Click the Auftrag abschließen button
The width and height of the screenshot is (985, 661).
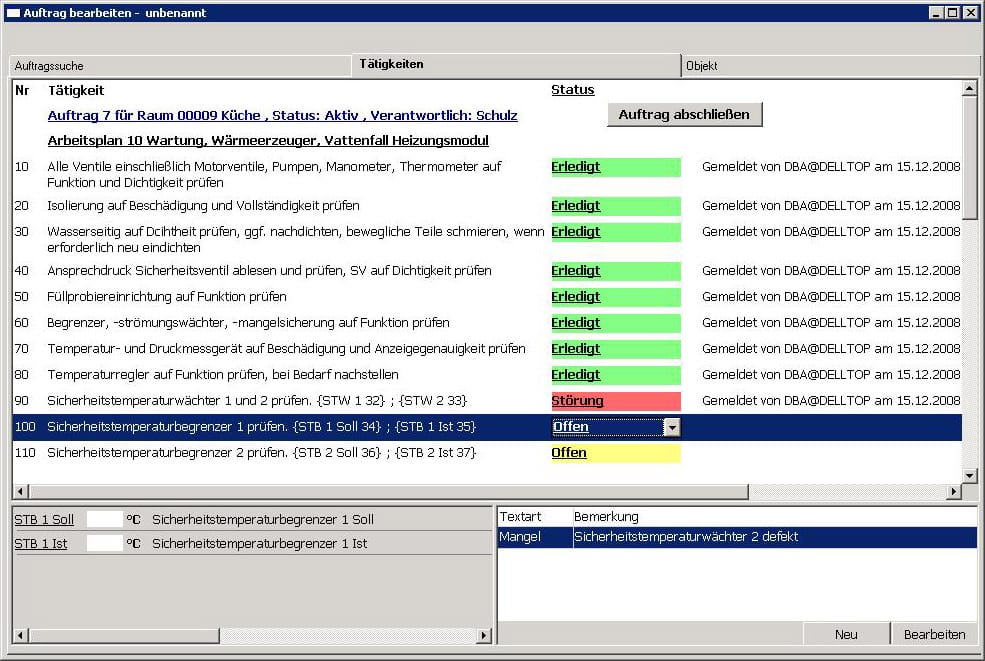point(684,114)
